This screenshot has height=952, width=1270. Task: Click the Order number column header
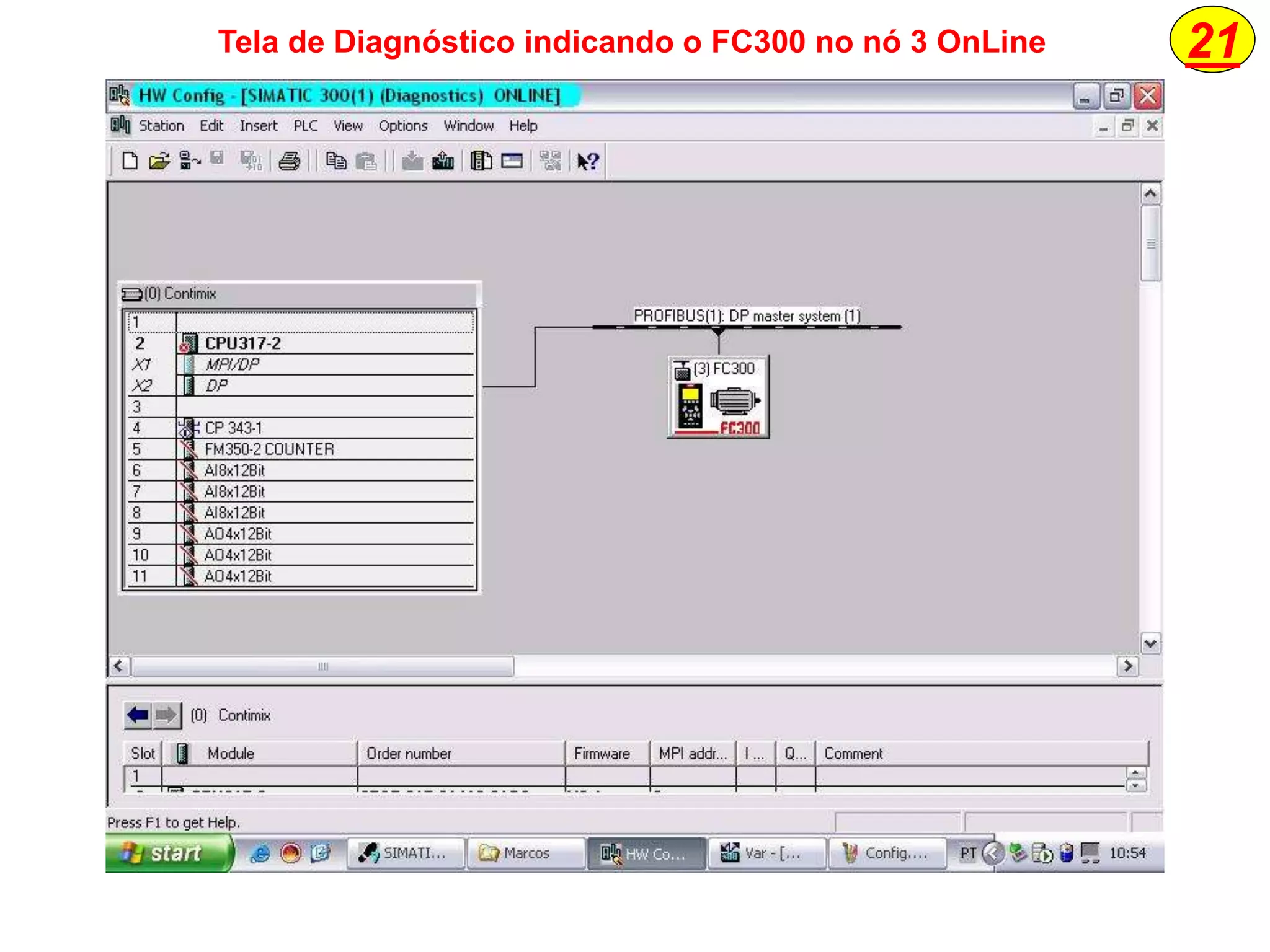coord(461,753)
